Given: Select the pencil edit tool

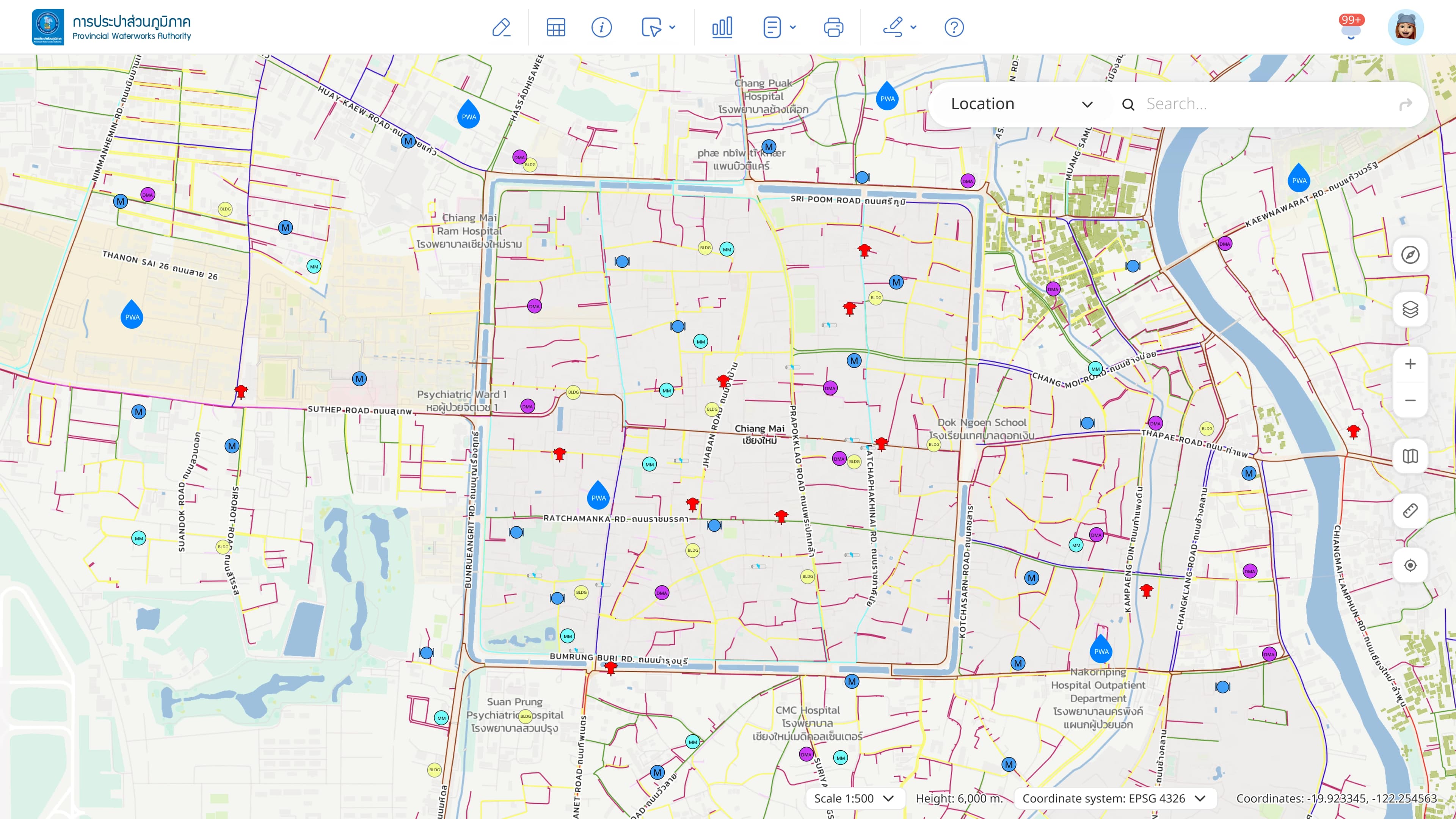Looking at the screenshot, I should click(x=501, y=27).
